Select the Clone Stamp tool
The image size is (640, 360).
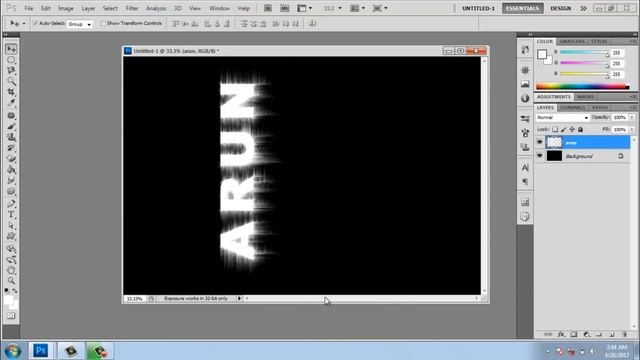11,137
